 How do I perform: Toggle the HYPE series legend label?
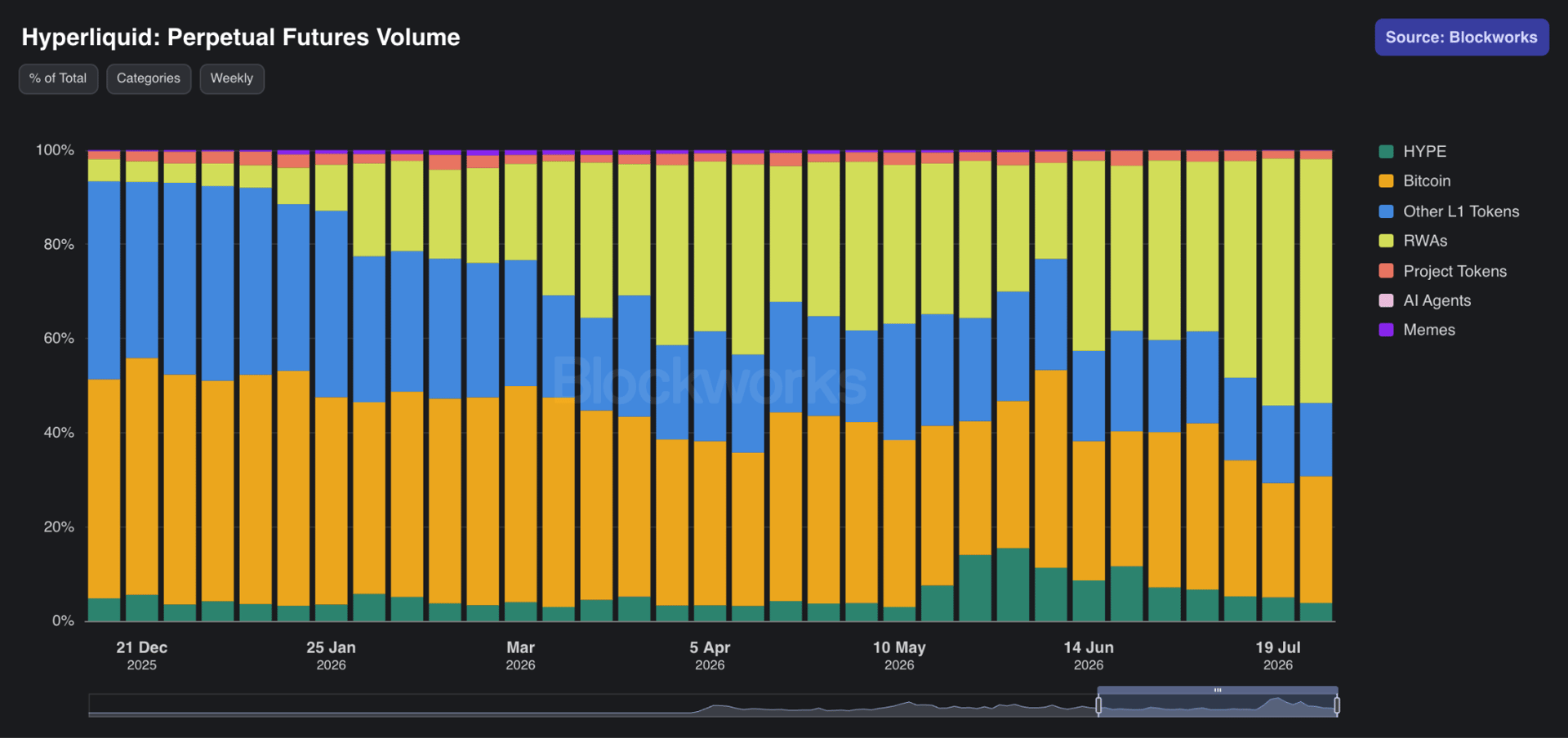[x=1424, y=151]
